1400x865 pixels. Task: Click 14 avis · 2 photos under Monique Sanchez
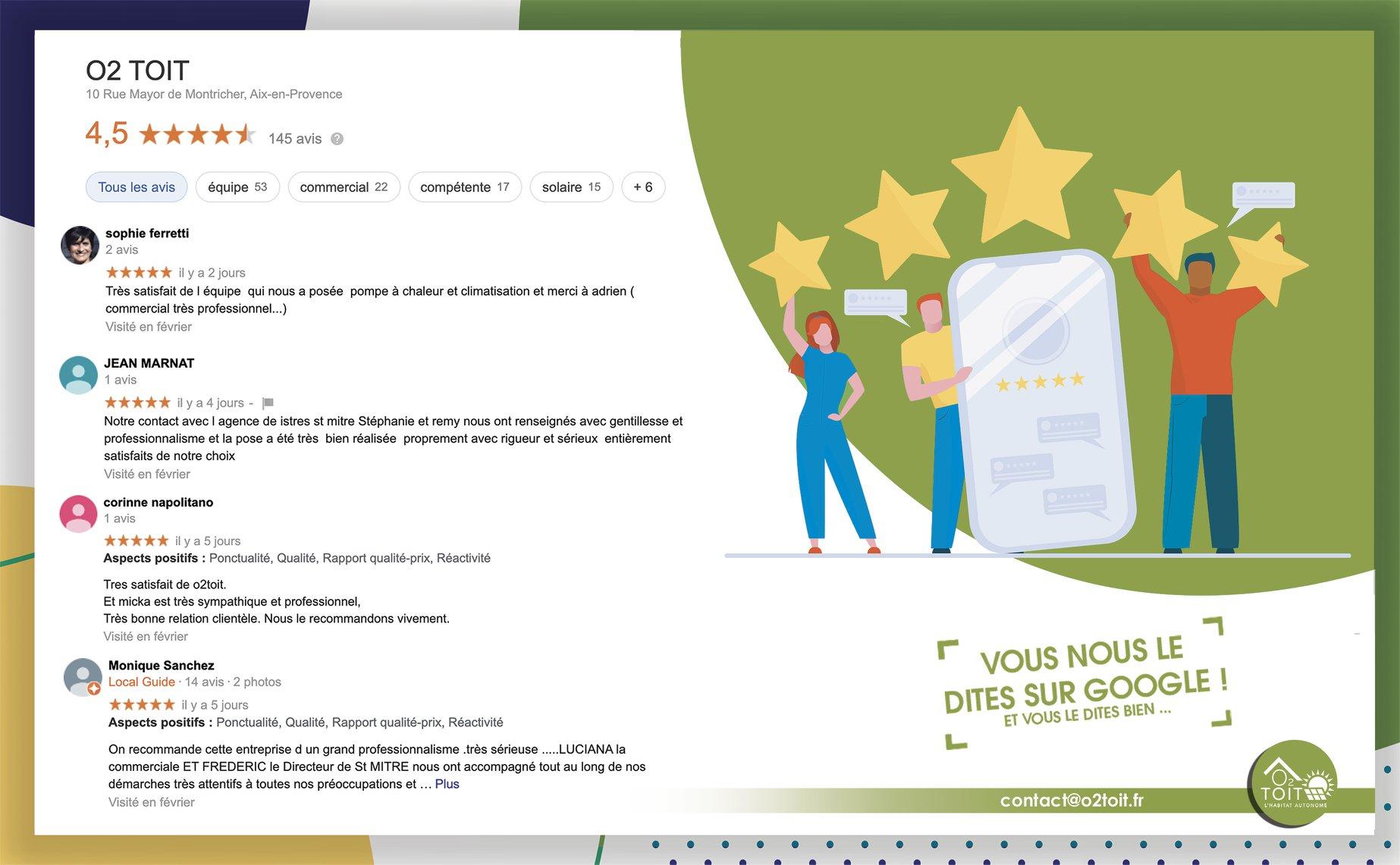[x=233, y=682]
